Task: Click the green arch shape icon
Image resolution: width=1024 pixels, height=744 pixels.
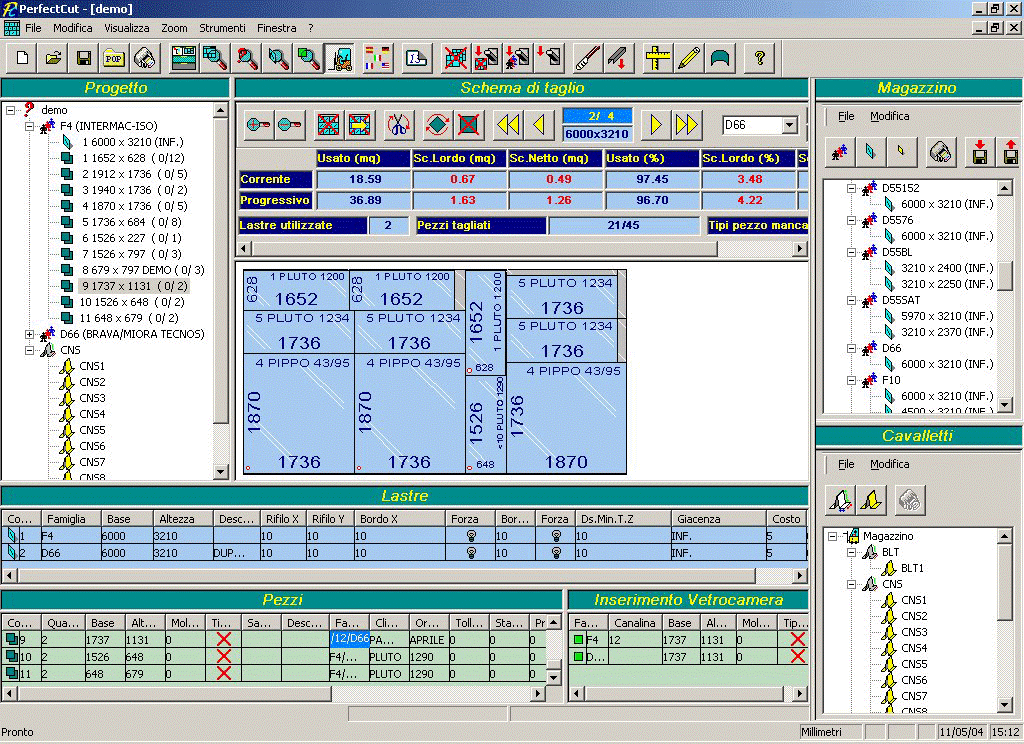Action: (x=720, y=58)
